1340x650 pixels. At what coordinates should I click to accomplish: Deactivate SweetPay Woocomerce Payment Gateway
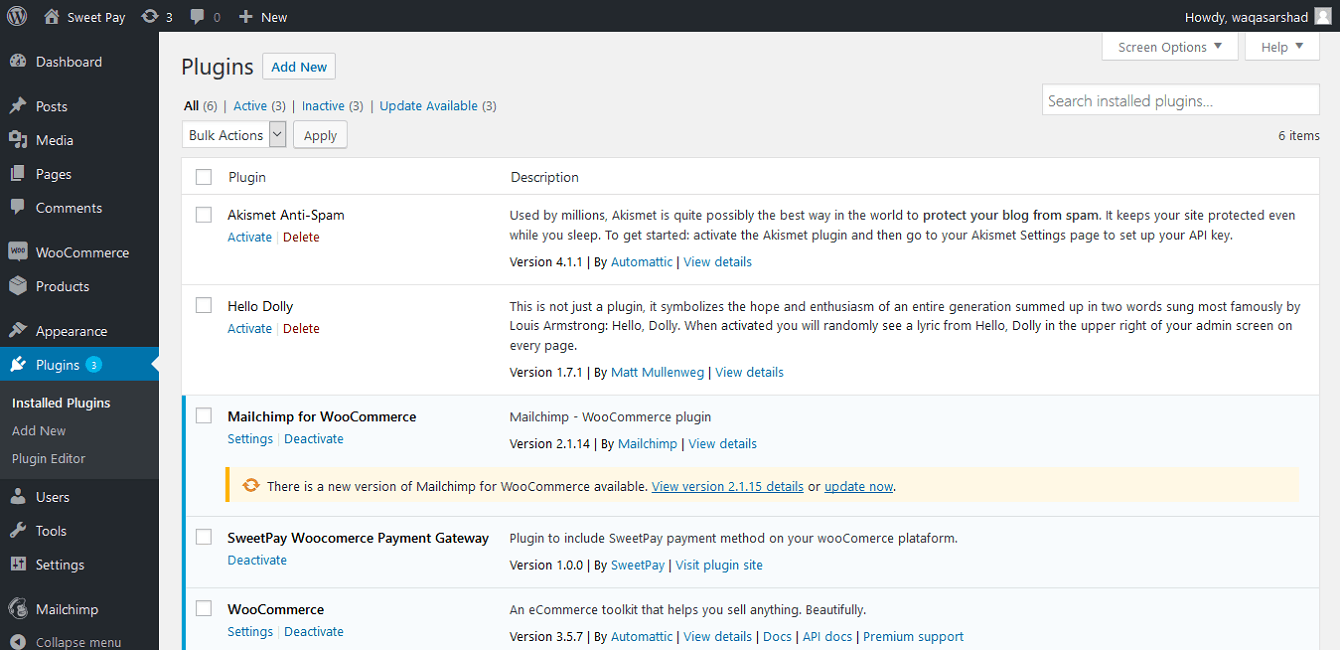coord(257,560)
